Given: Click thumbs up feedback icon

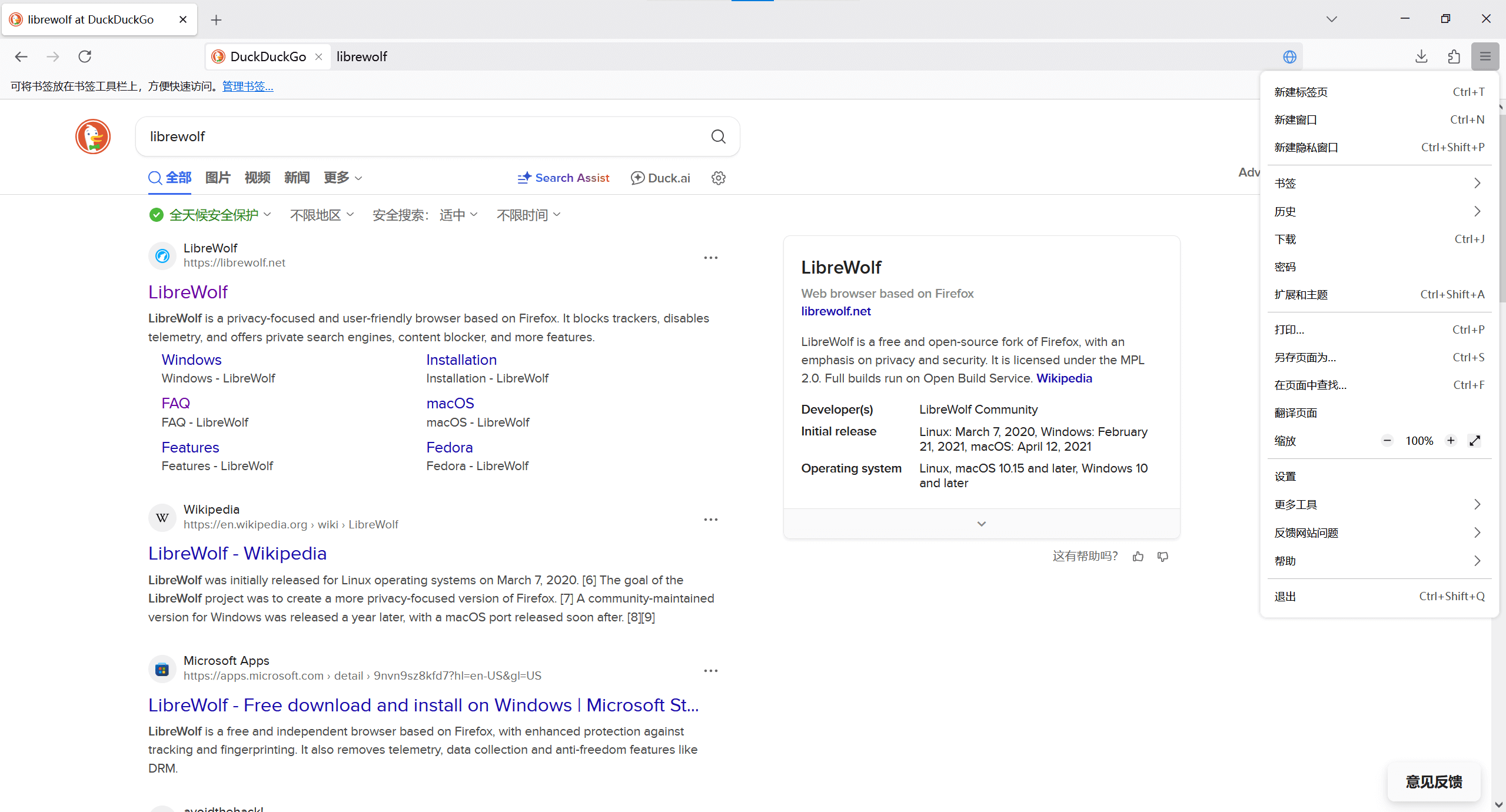Looking at the screenshot, I should (x=1138, y=557).
